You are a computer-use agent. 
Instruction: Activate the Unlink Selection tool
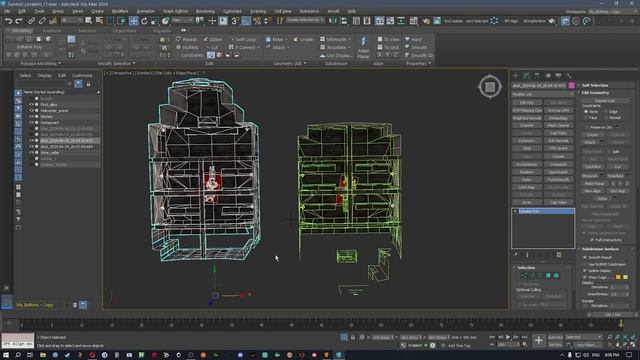click(42, 21)
